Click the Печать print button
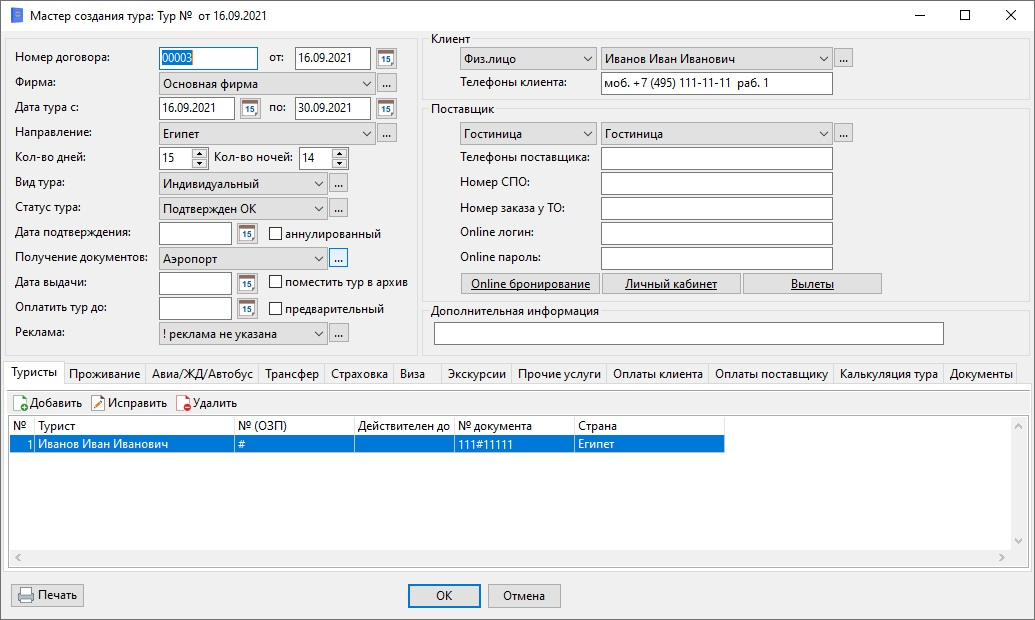1035x620 pixels. tap(47, 595)
